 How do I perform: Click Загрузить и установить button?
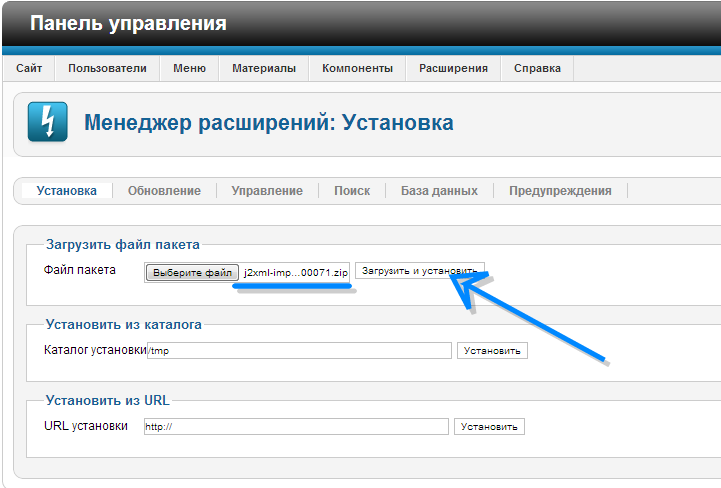coord(419,271)
